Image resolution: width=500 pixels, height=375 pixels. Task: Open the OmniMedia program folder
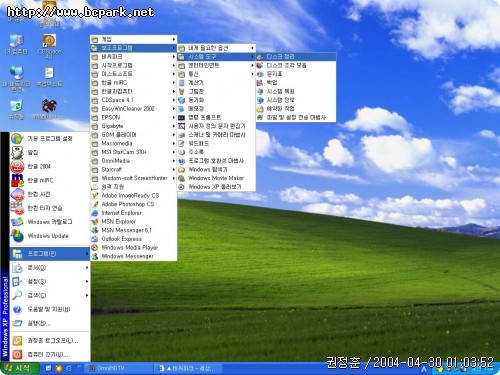point(134,161)
